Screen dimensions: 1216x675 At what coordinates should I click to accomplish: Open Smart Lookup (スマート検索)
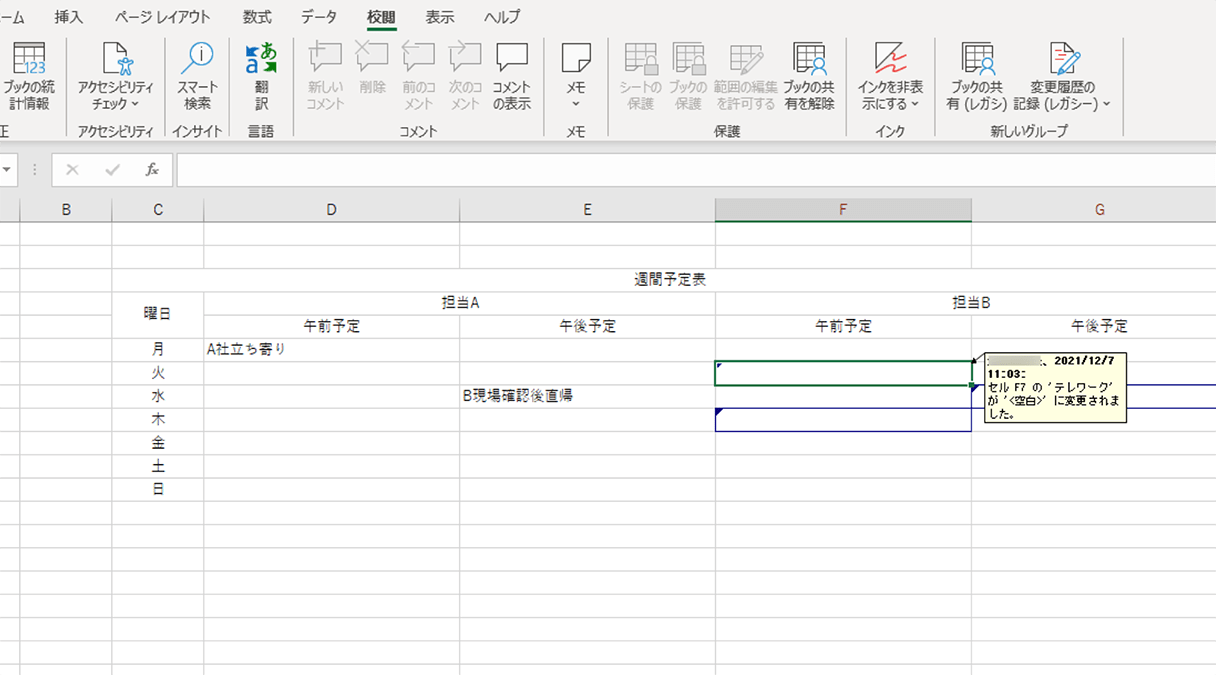tap(197, 77)
